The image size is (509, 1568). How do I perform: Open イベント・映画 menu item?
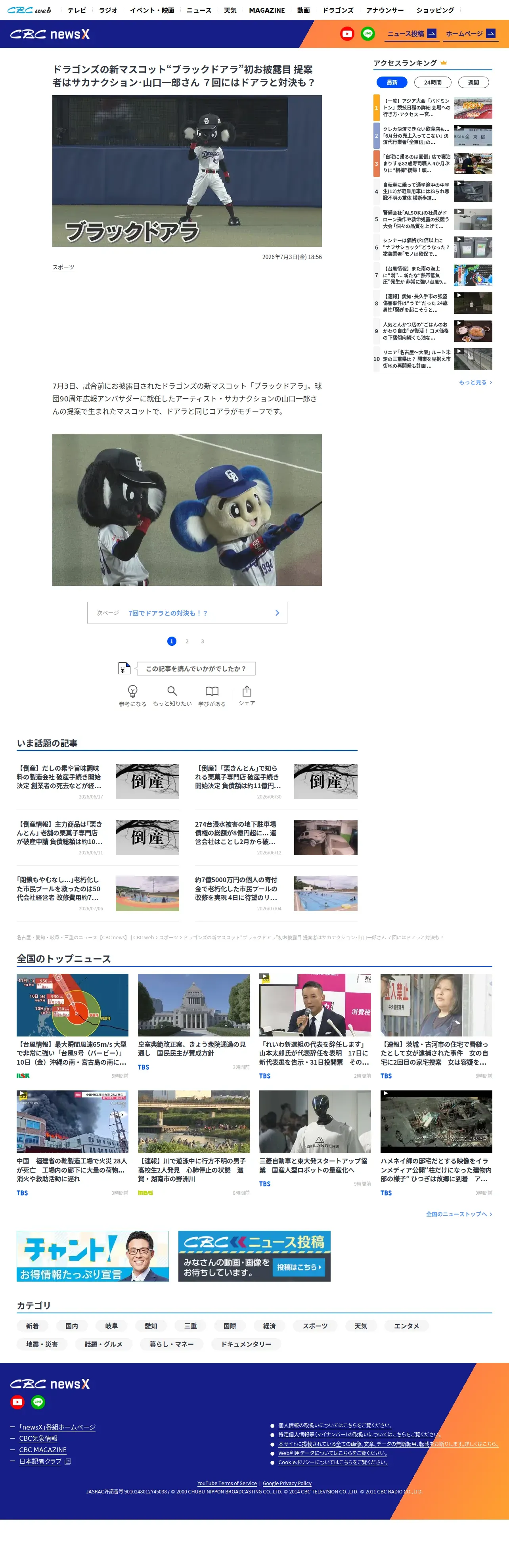pos(152,10)
